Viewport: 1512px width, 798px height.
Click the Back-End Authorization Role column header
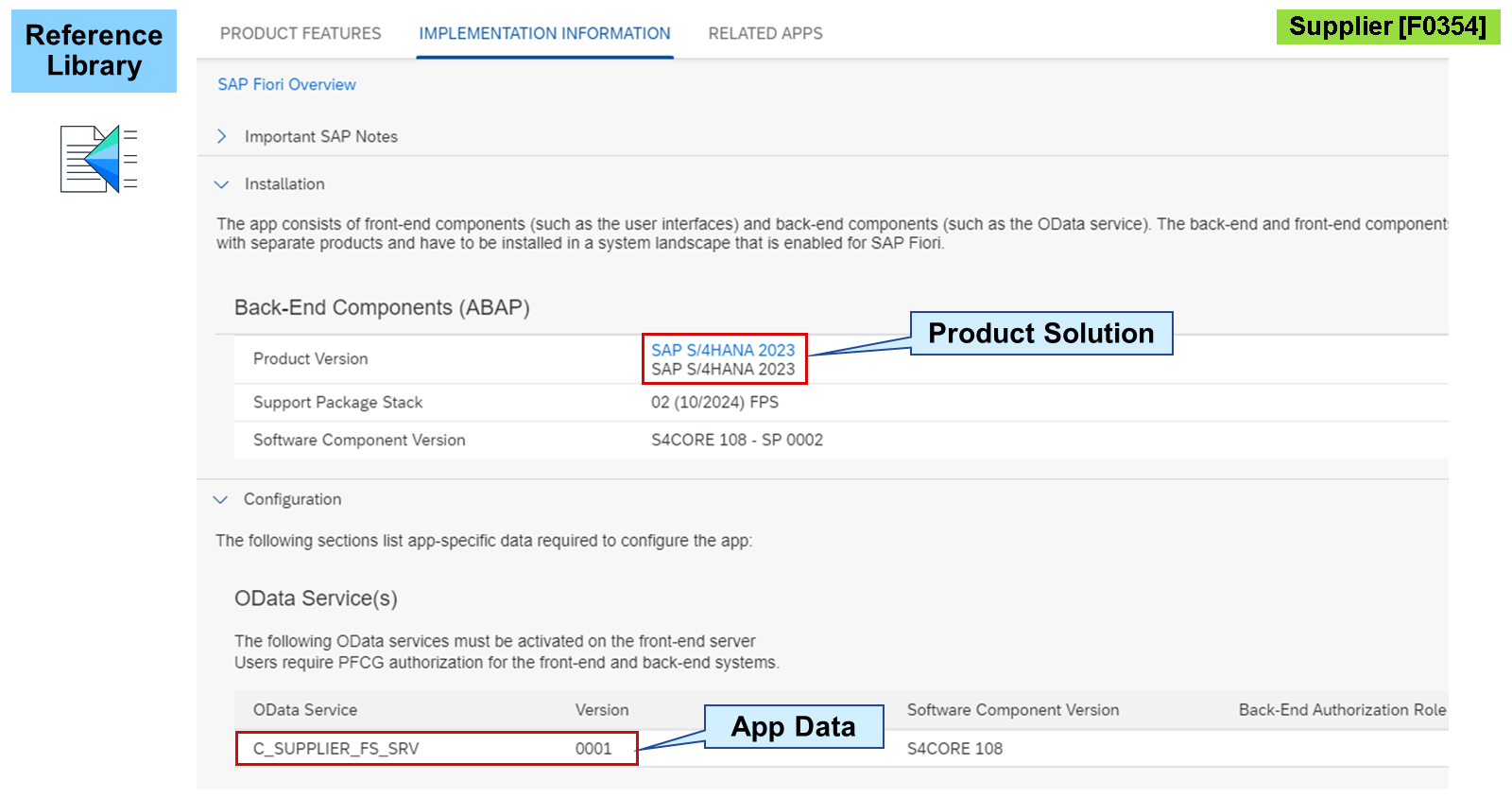click(x=1343, y=709)
